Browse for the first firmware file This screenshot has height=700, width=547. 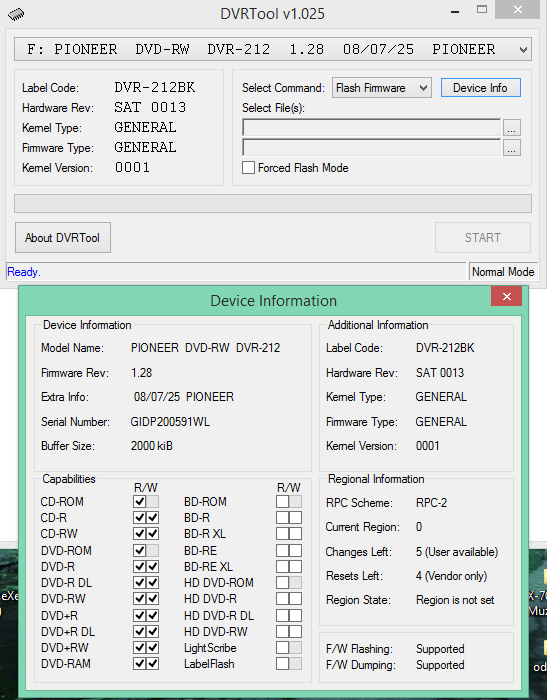512,128
